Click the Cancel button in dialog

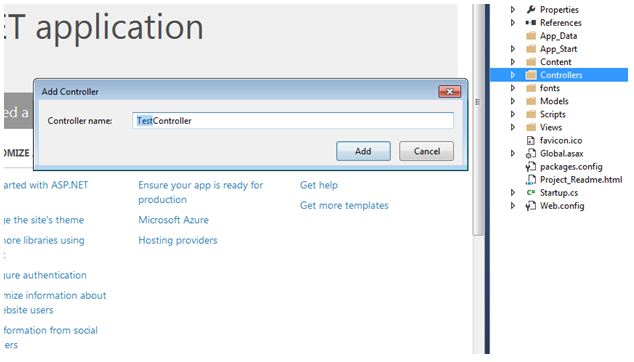pyautogui.click(x=427, y=151)
